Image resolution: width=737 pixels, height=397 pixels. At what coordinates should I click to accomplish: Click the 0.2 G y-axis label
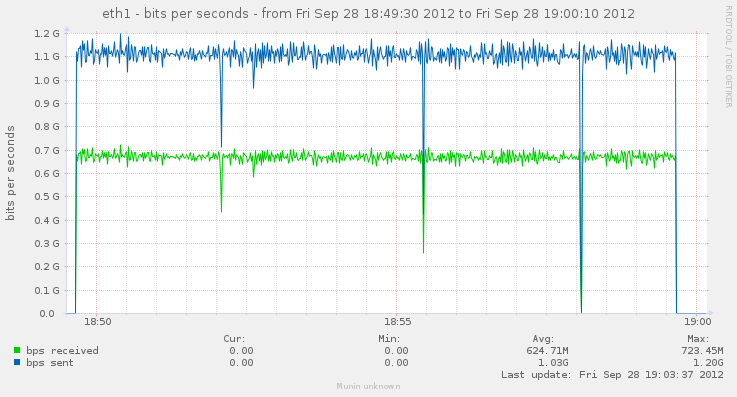(x=47, y=266)
